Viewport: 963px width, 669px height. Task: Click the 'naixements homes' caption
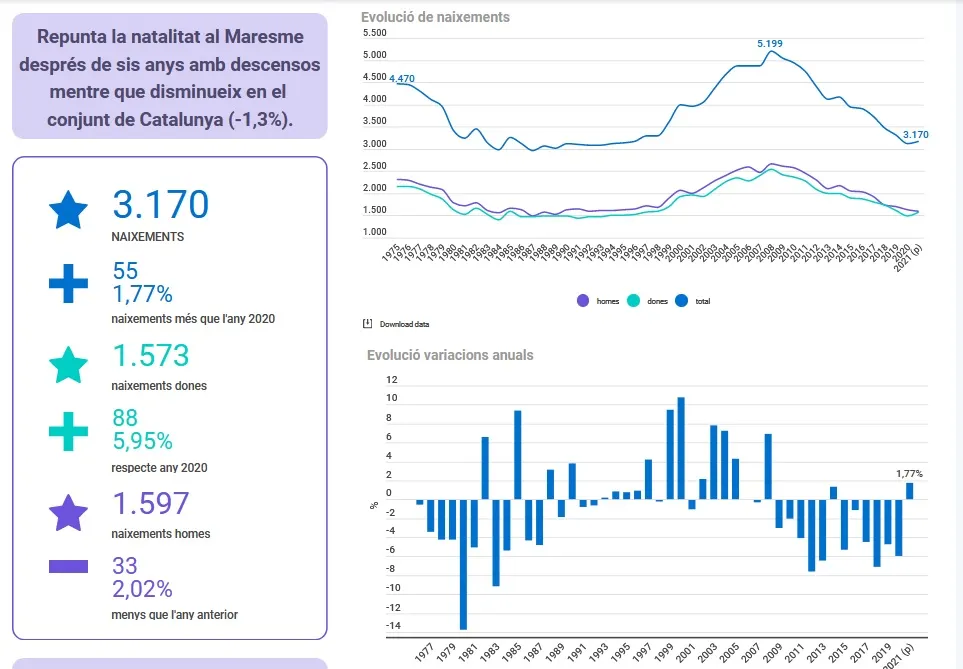(x=160, y=534)
